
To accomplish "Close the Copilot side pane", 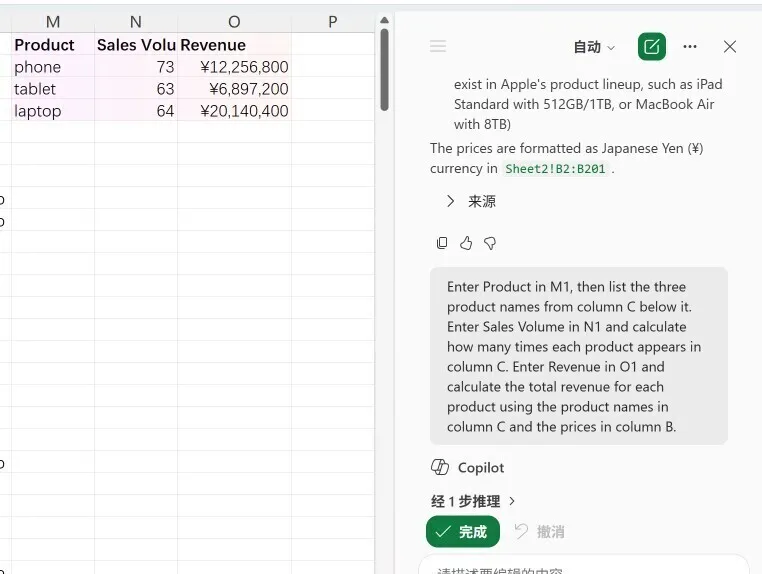I will [x=729, y=47].
